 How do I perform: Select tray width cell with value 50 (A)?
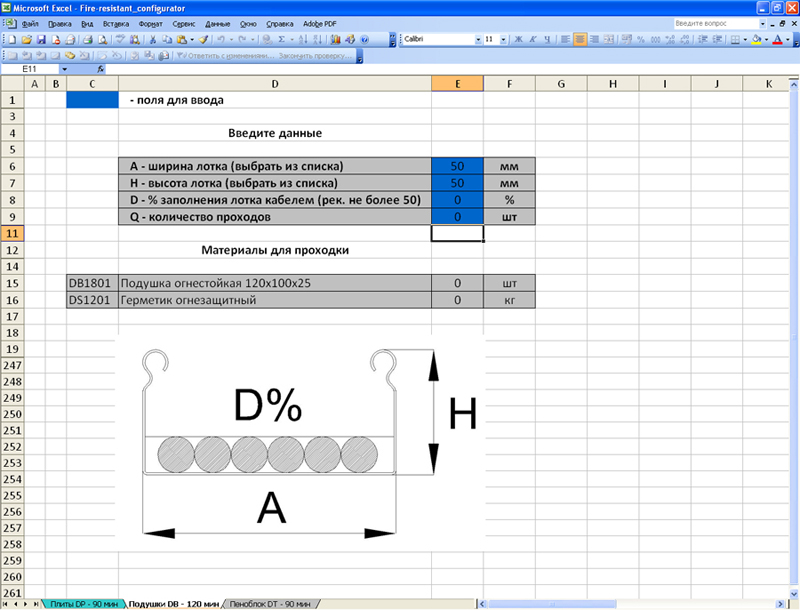[457, 166]
